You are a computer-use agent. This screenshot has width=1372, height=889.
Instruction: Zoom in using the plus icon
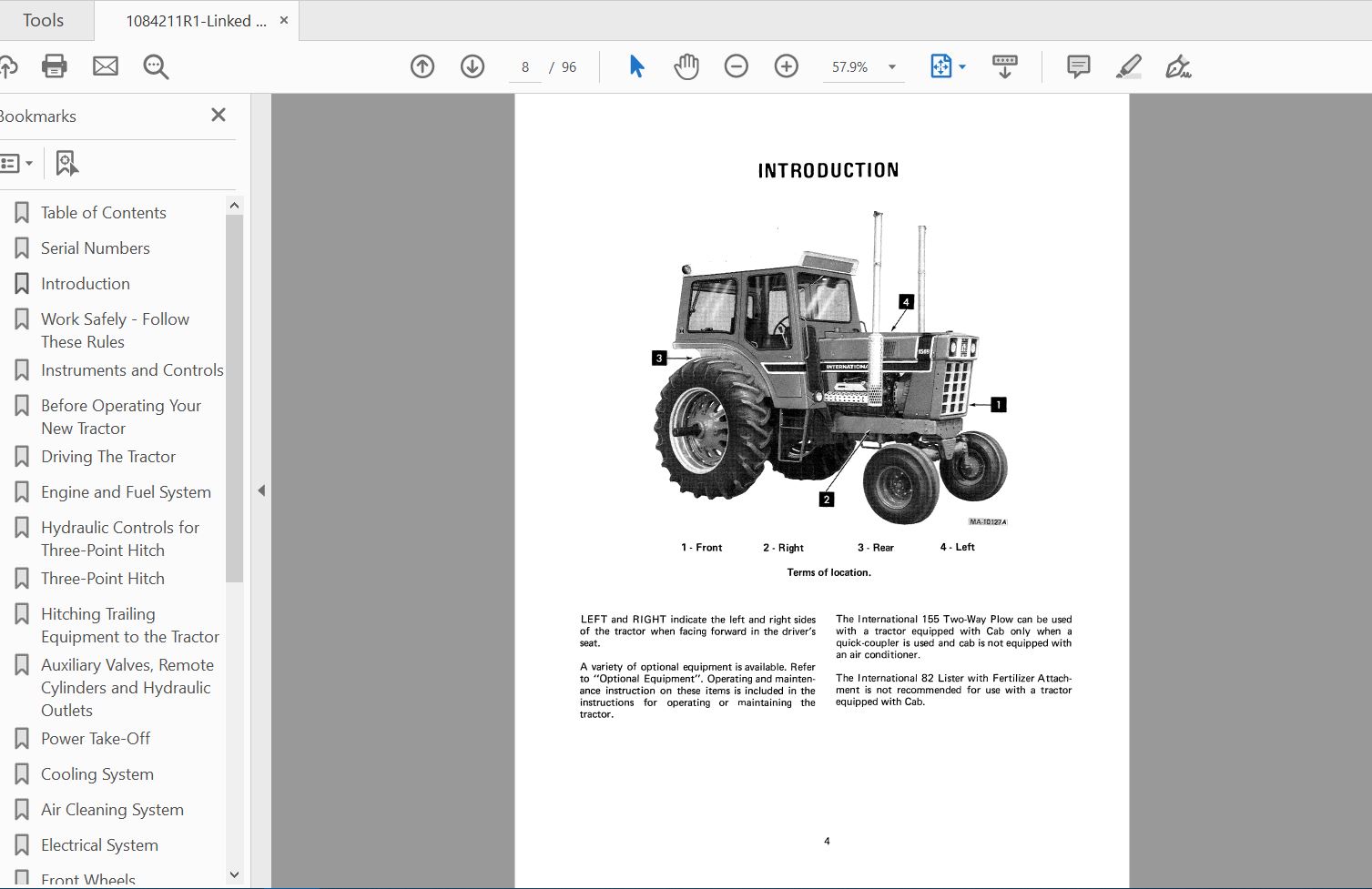coord(785,66)
